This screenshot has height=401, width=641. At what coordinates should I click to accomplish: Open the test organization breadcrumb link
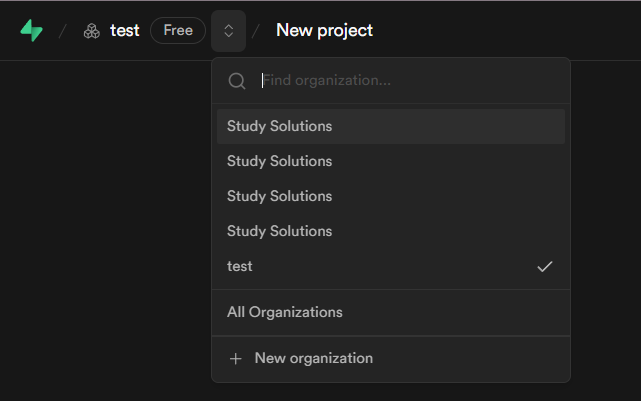coord(124,31)
